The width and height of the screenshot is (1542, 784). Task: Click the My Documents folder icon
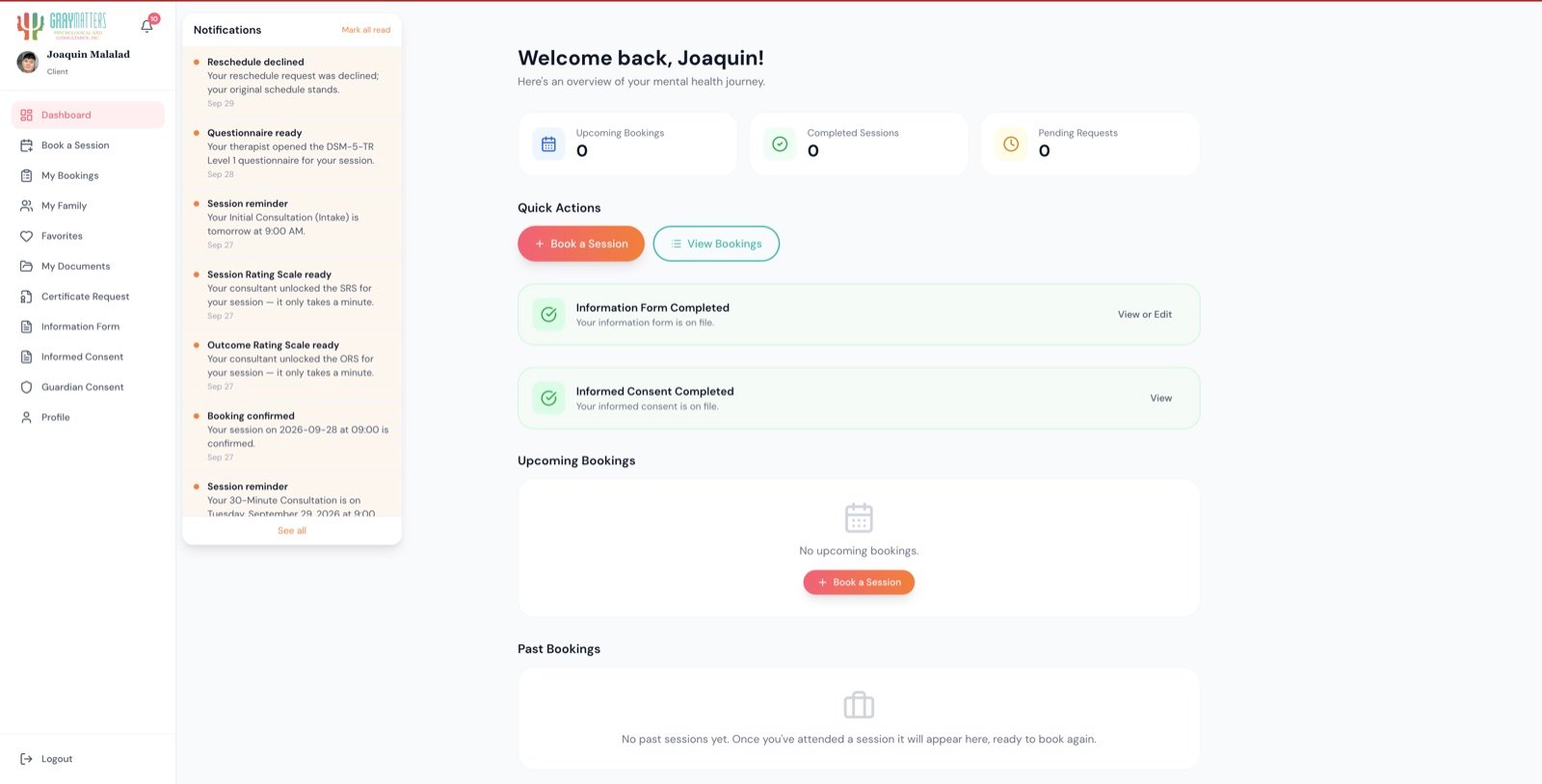[x=26, y=266]
